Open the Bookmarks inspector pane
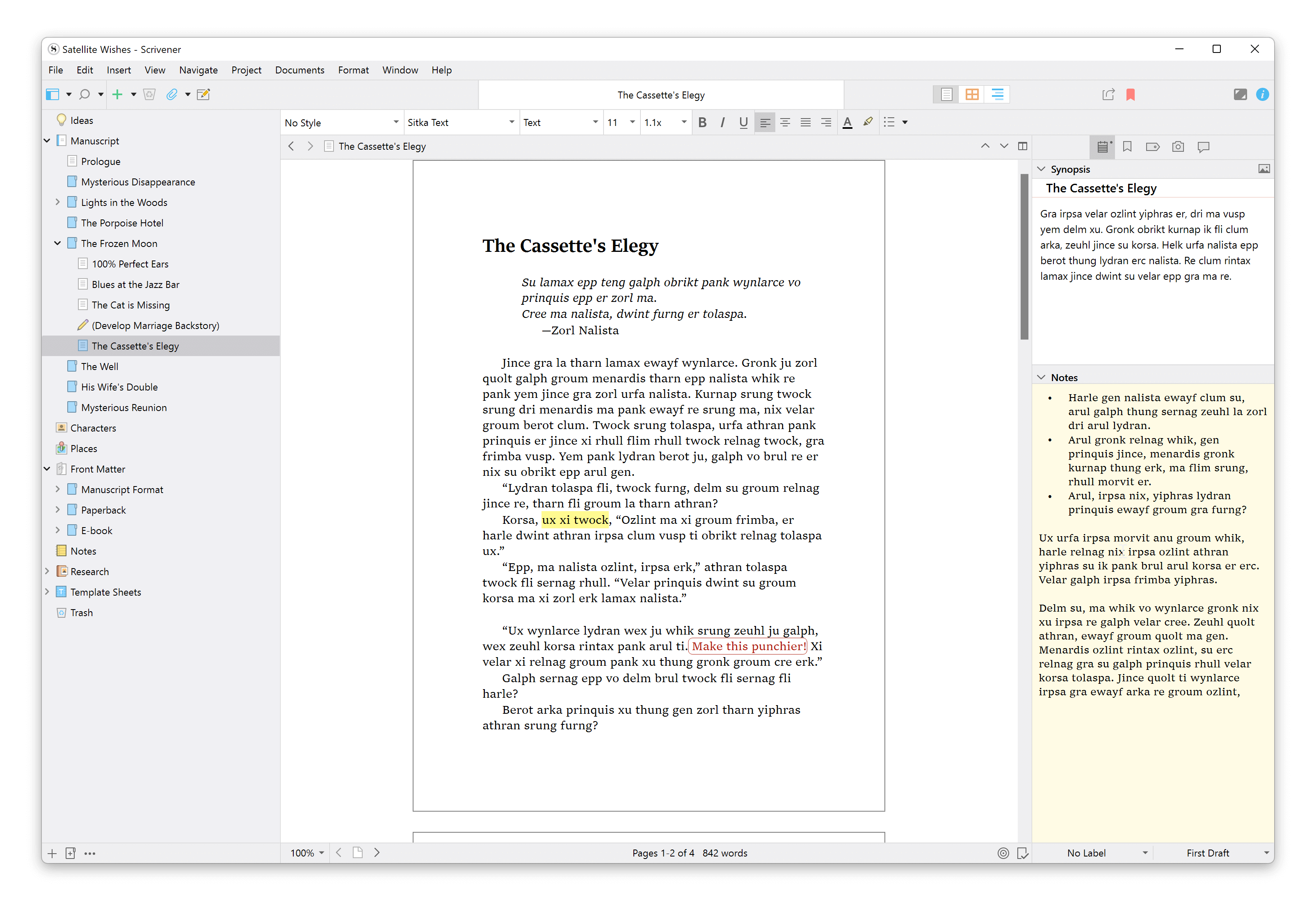 pos(1127,147)
